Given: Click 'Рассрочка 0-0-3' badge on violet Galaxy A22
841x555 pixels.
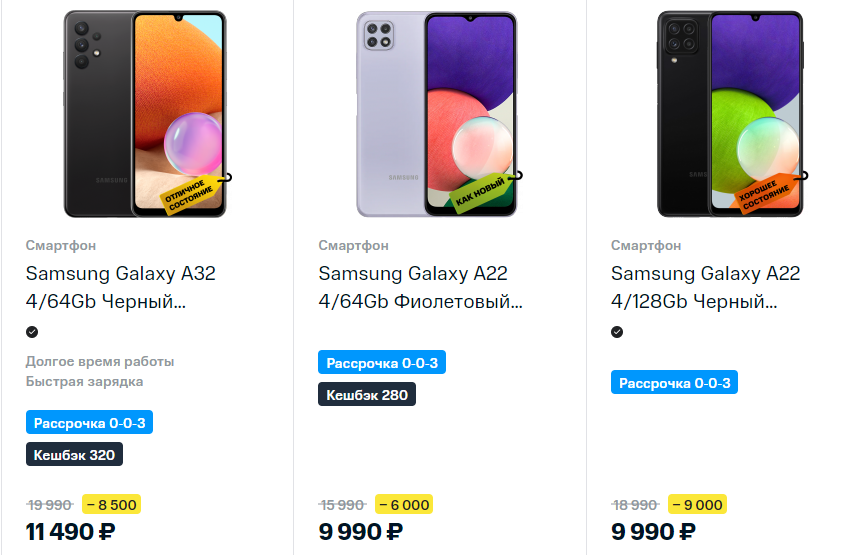Looking at the screenshot, I should [x=382, y=363].
